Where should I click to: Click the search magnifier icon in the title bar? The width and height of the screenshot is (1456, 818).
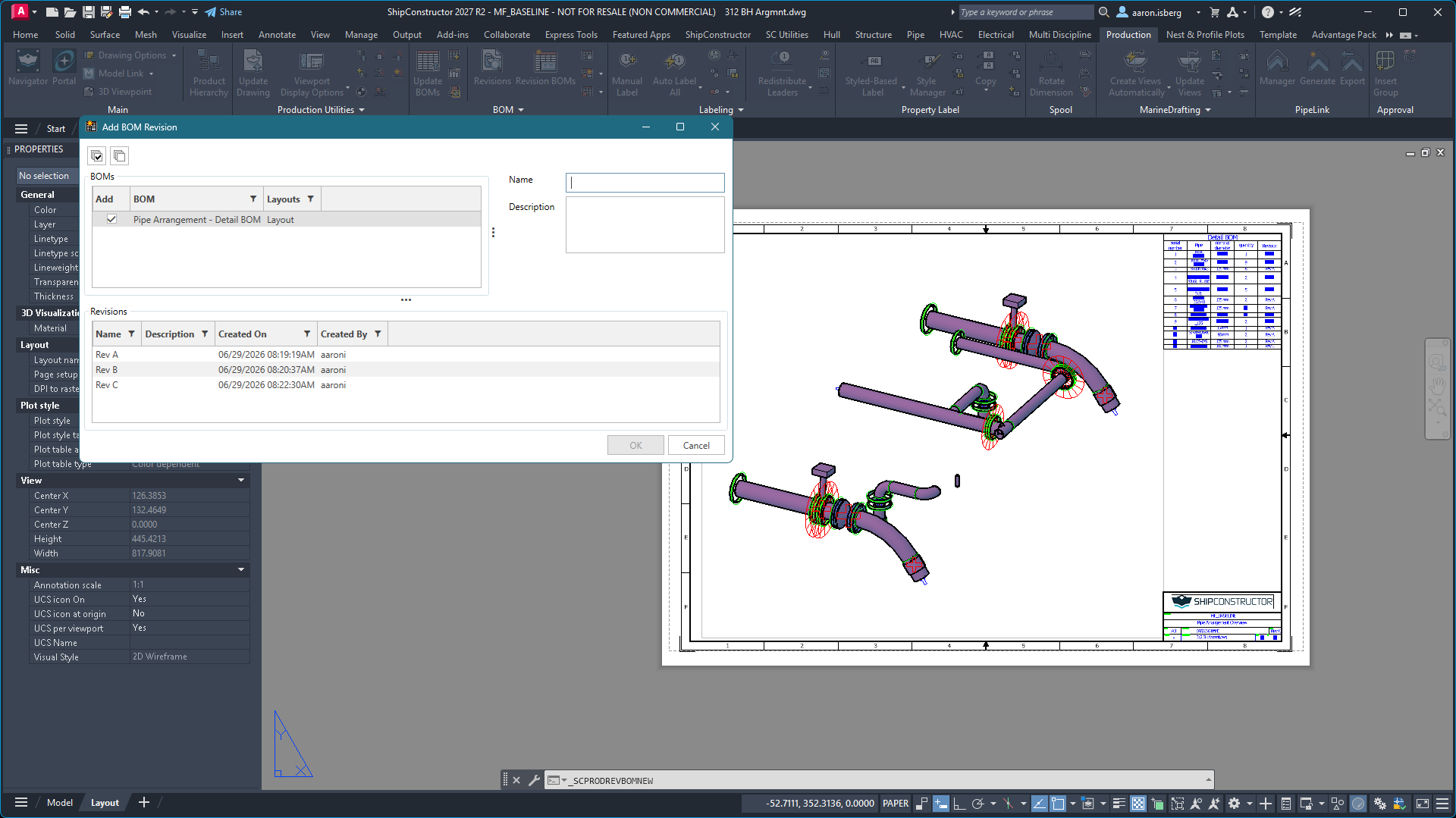1104,12
